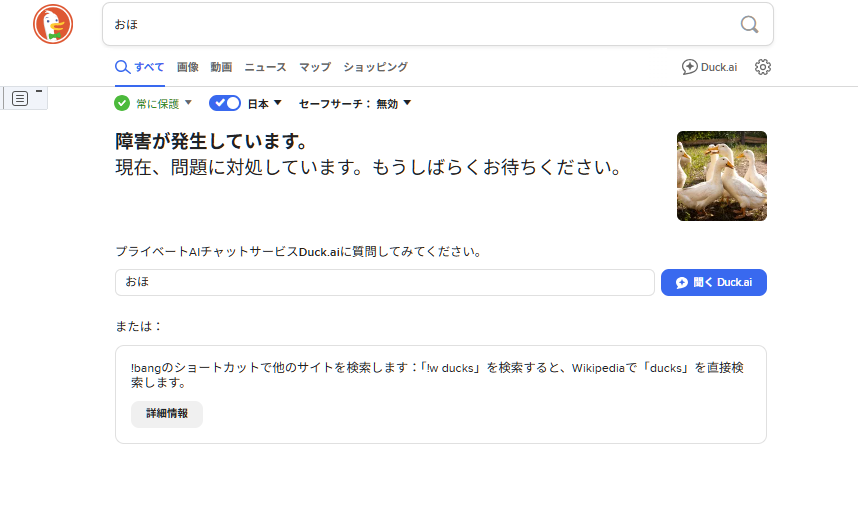Image resolution: width=858 pixels, height=512 pixels.
Task: Toggle the 日本 region switch
Action: click(225, 103)
